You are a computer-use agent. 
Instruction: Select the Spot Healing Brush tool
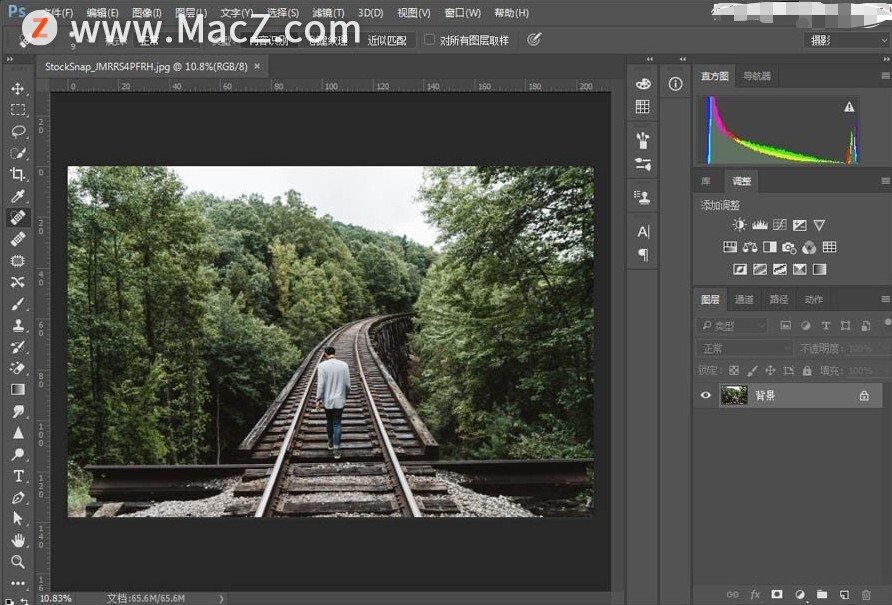pyautogui.click(x=18, y=217)
